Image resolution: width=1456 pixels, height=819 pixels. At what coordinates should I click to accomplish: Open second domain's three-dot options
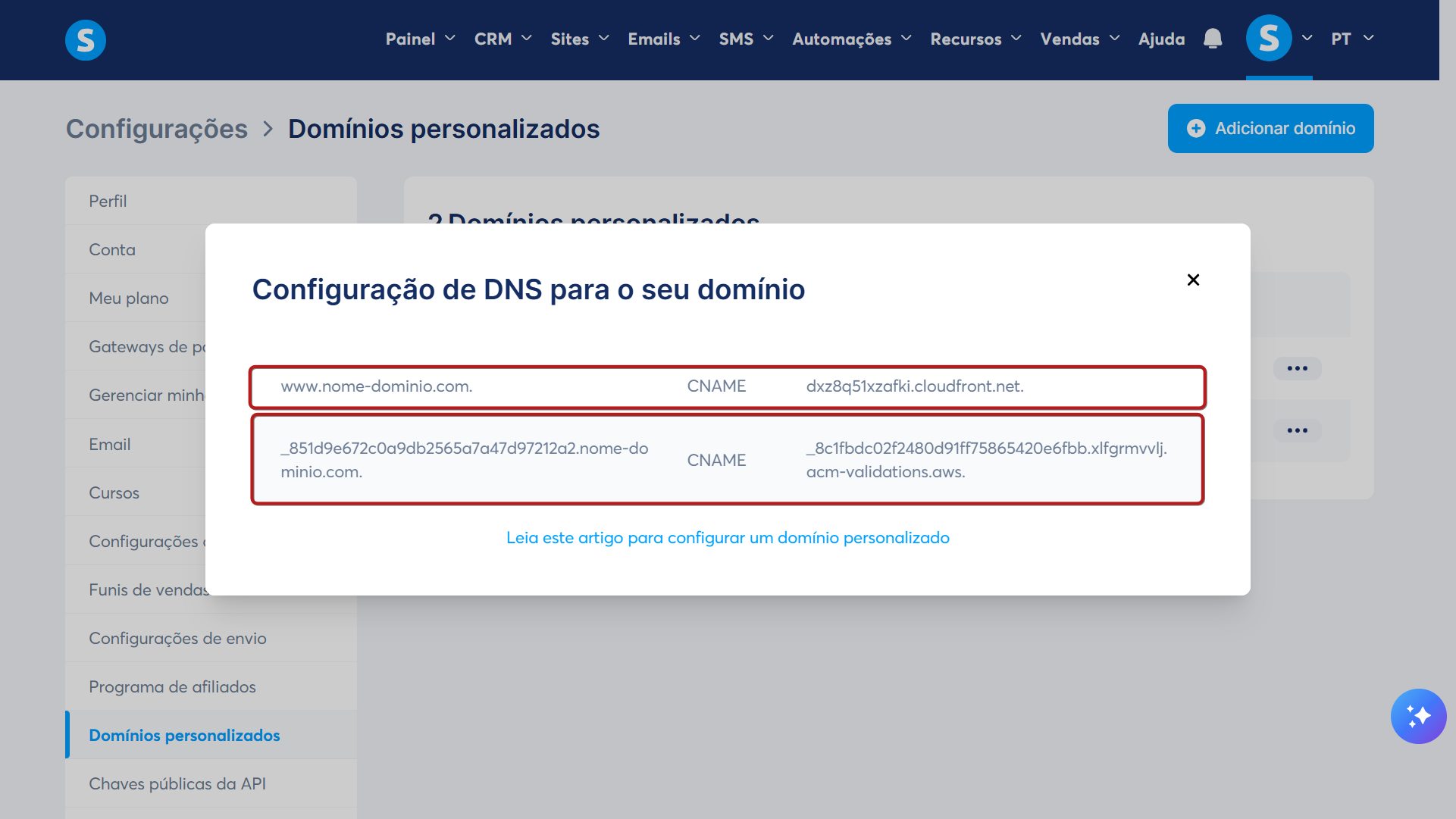(1297, 431)
